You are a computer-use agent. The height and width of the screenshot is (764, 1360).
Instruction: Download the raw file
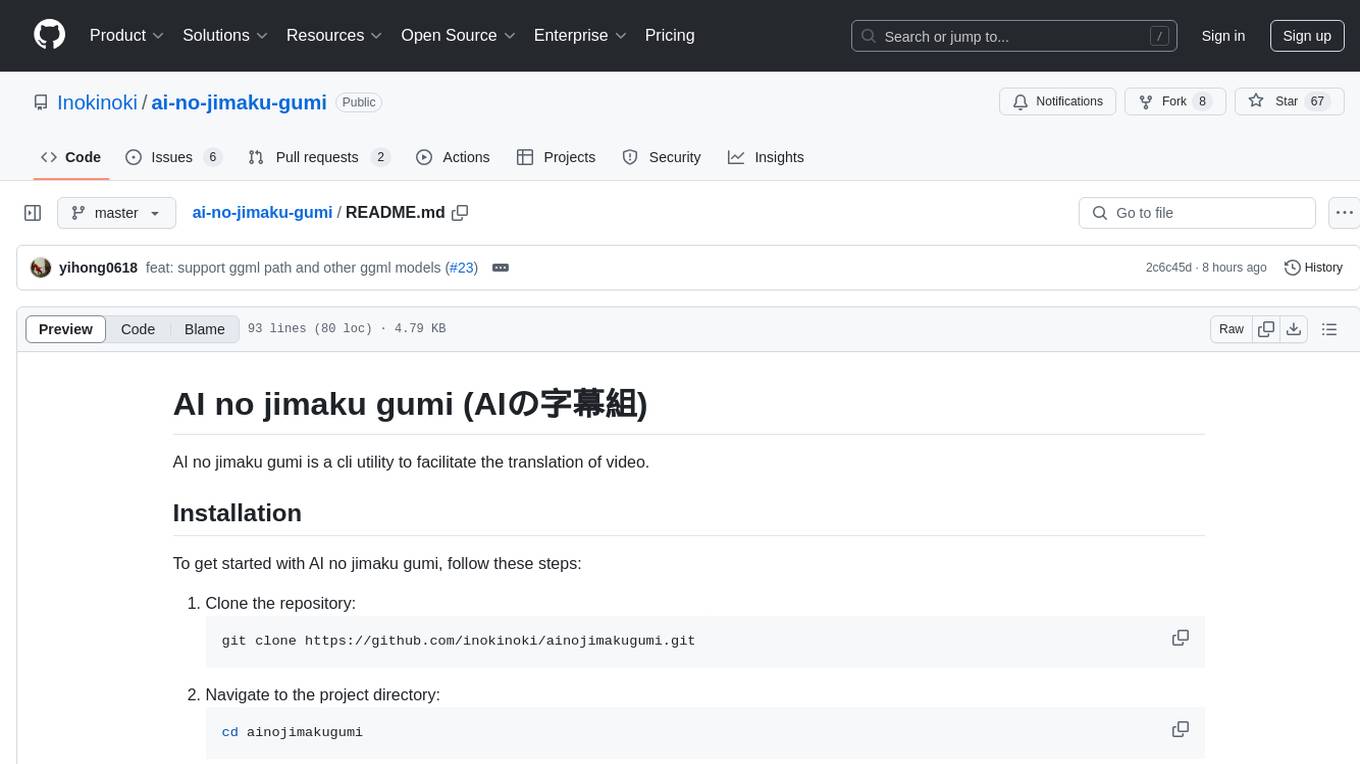[x=1293, y=329]
